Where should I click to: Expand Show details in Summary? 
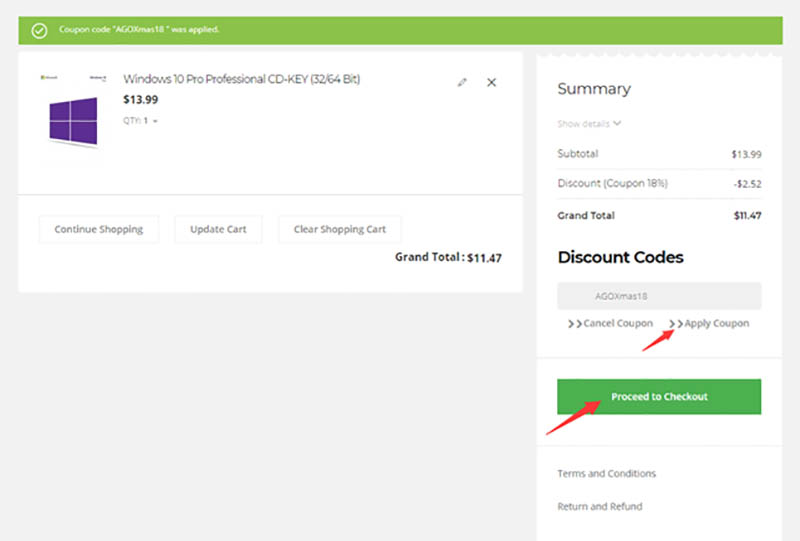click(x=589, y=124)
